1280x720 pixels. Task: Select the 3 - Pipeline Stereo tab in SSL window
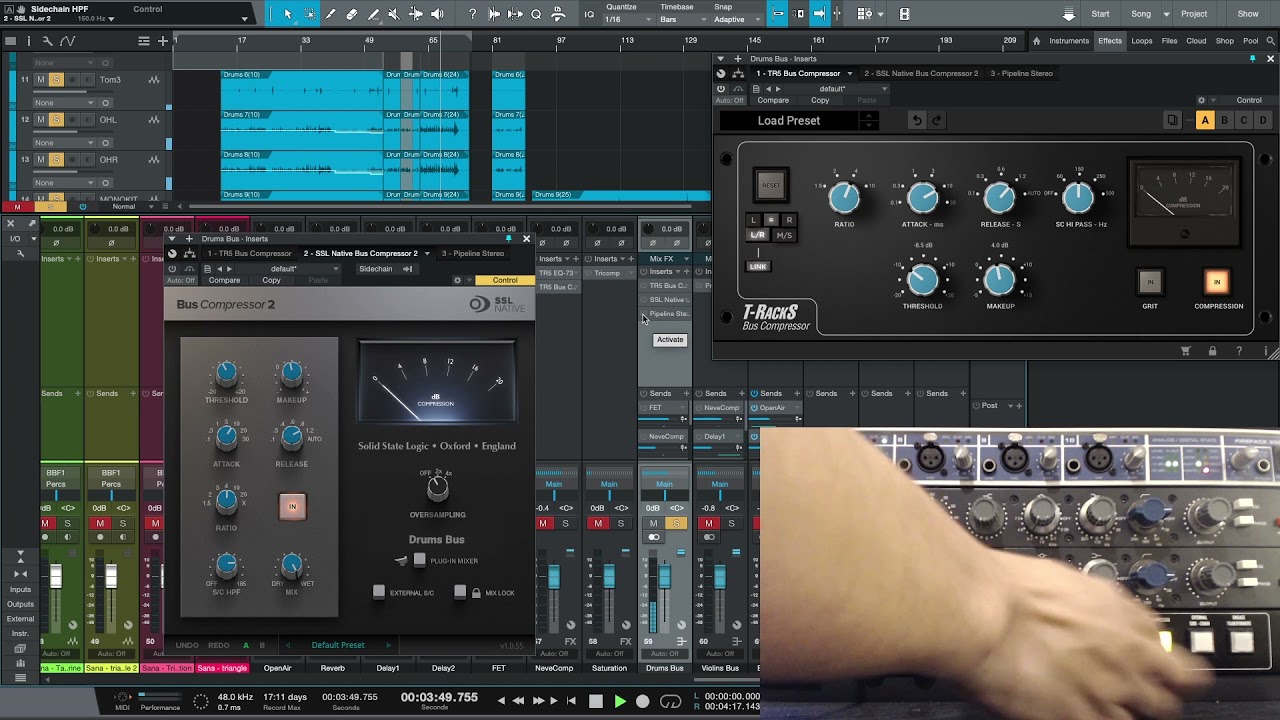[473, 253]
